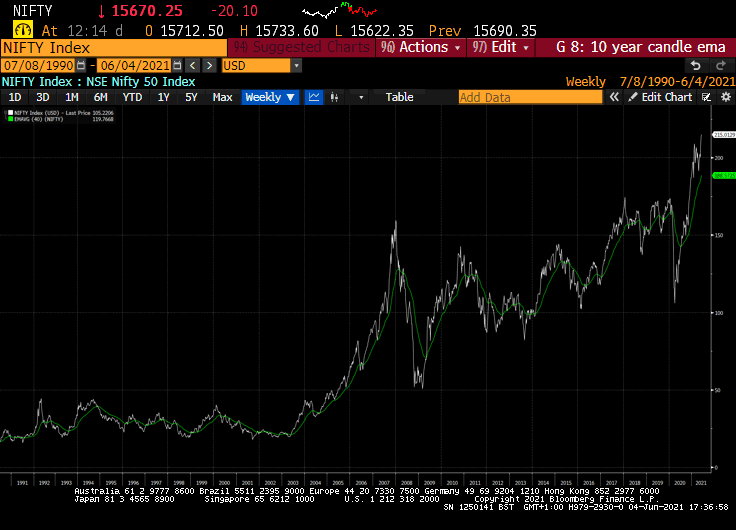736x530 pixels.
Task: Click the NIFTY Index security field
Action: (x=114, y=47)
